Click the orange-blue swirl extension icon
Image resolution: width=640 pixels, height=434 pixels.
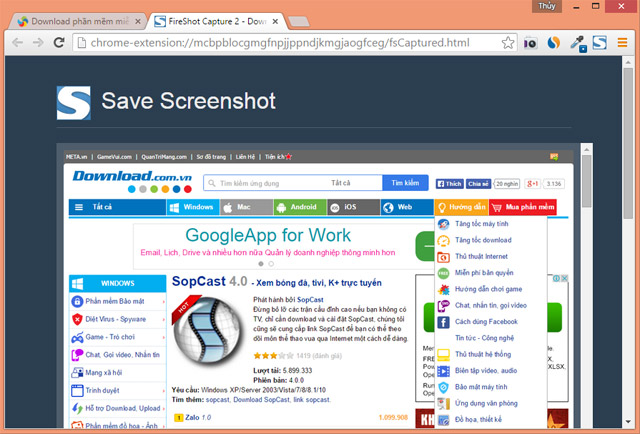tap(553, 42)
